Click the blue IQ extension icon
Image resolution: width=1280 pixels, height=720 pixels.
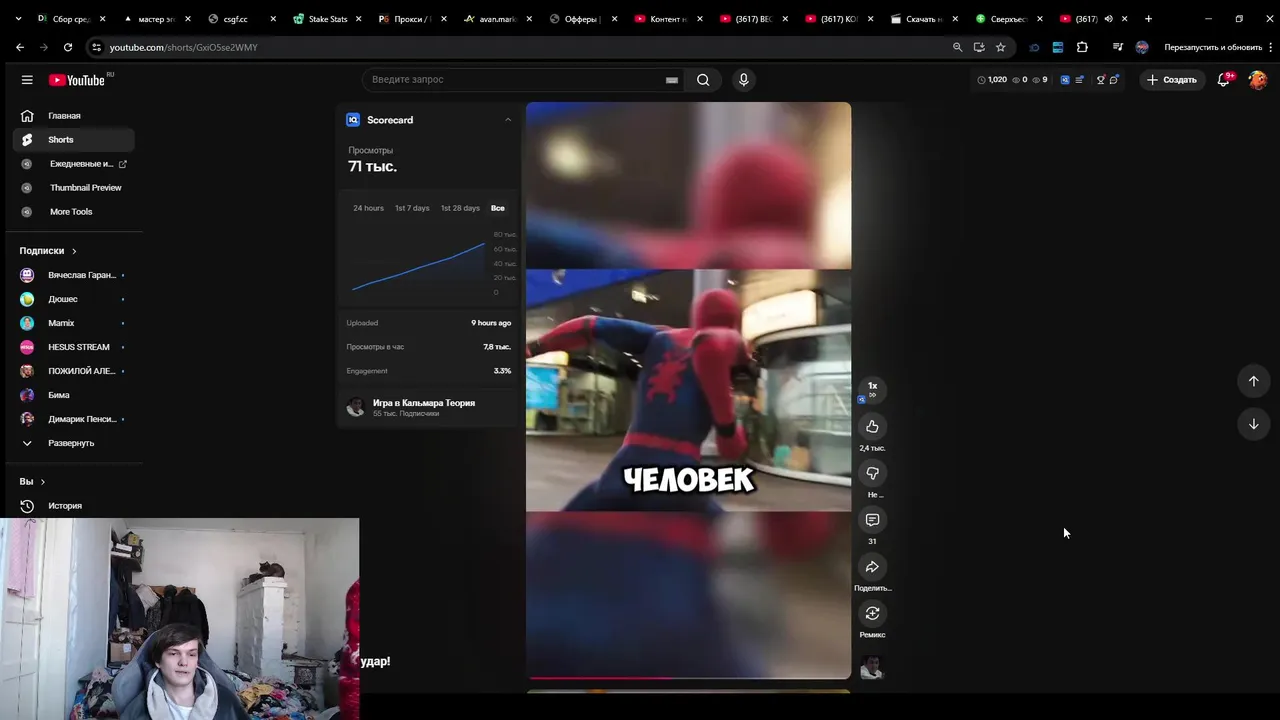1065,80
